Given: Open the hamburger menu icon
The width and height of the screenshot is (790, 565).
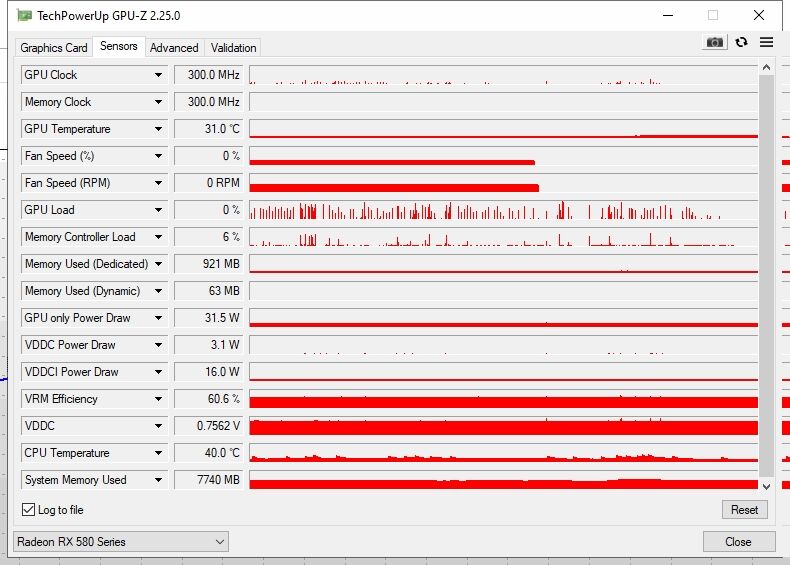Looking at the screenshot, I should pyautogui.click(x=766, y=42).
